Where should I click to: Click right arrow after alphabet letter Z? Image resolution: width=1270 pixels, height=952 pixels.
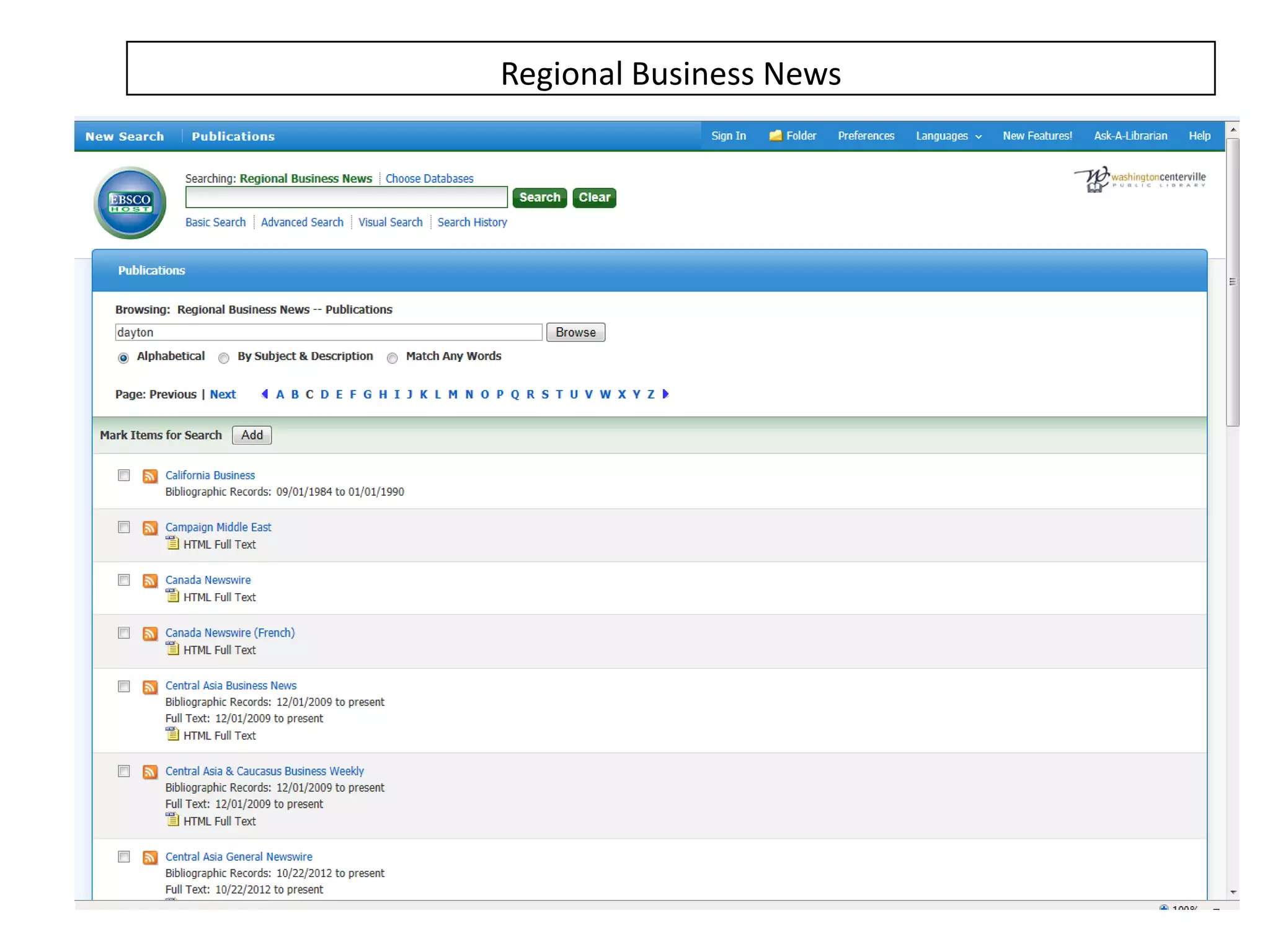click(665, 394)
